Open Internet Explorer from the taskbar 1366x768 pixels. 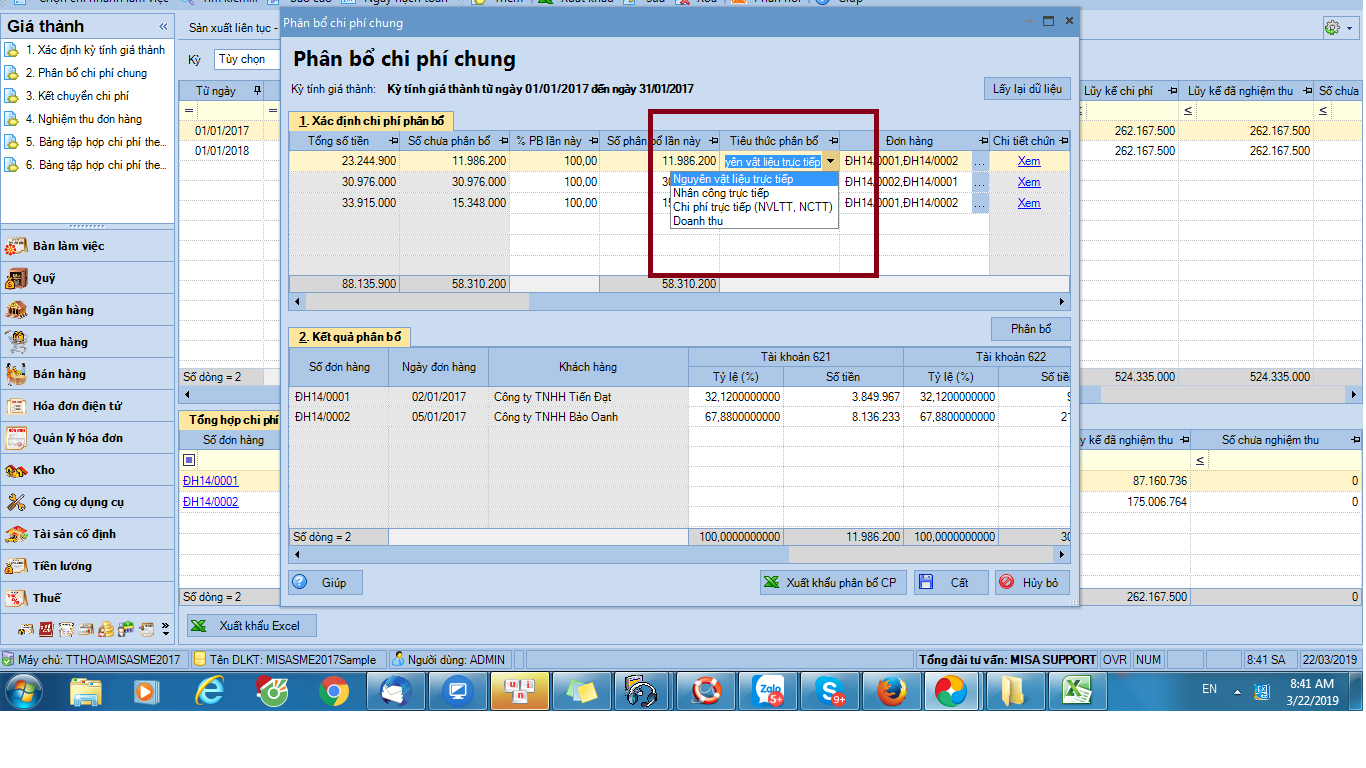point(210,690)
